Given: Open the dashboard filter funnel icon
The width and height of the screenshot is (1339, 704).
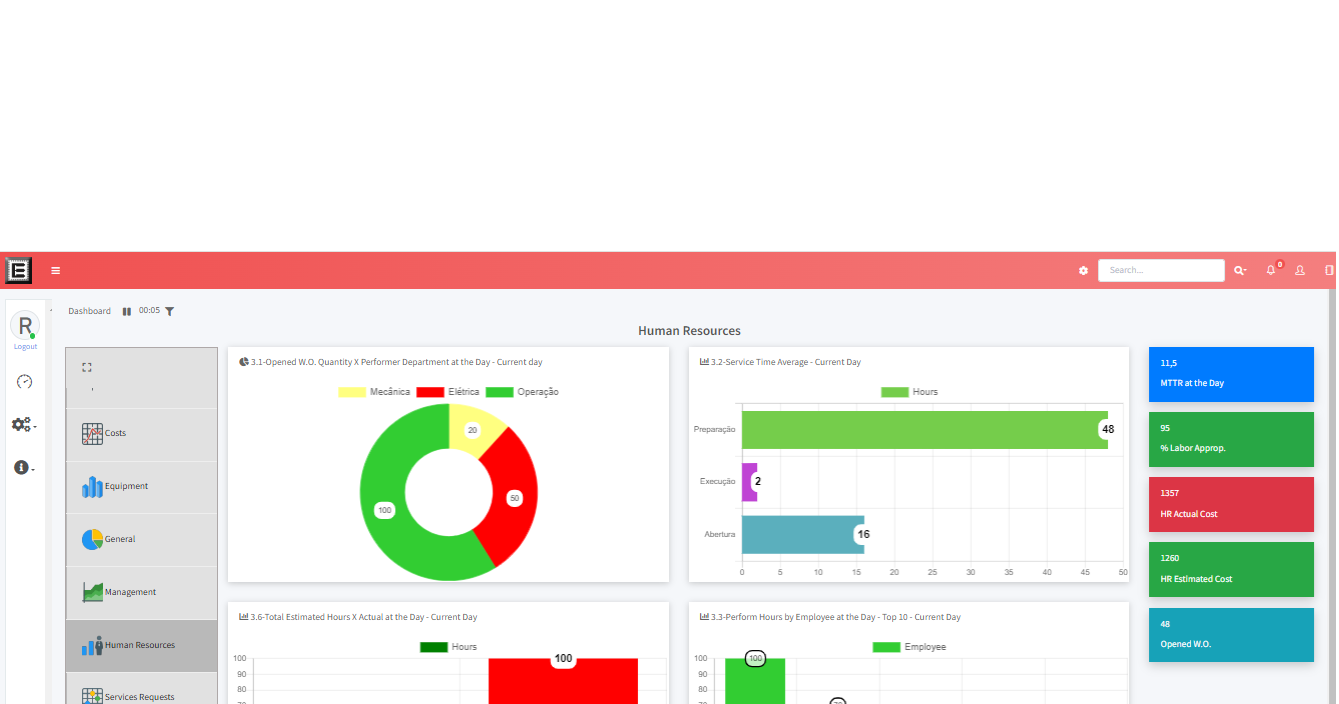Looking at the screenshot, I should (x=169, y=310).
